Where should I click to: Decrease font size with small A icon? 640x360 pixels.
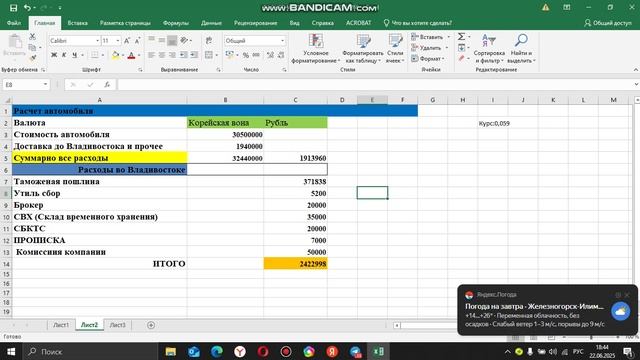tap(137, 40)
